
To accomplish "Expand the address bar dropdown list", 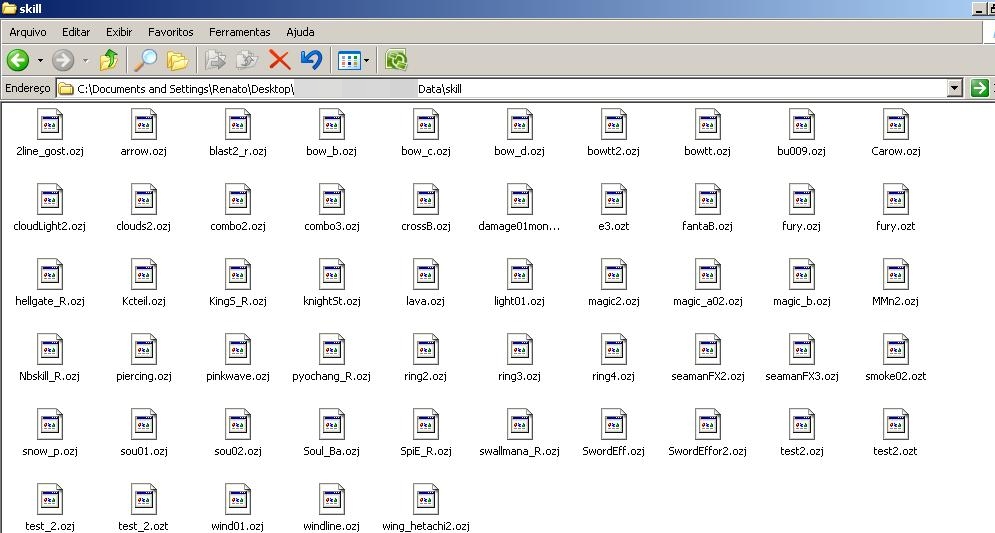I will (954, 89).
